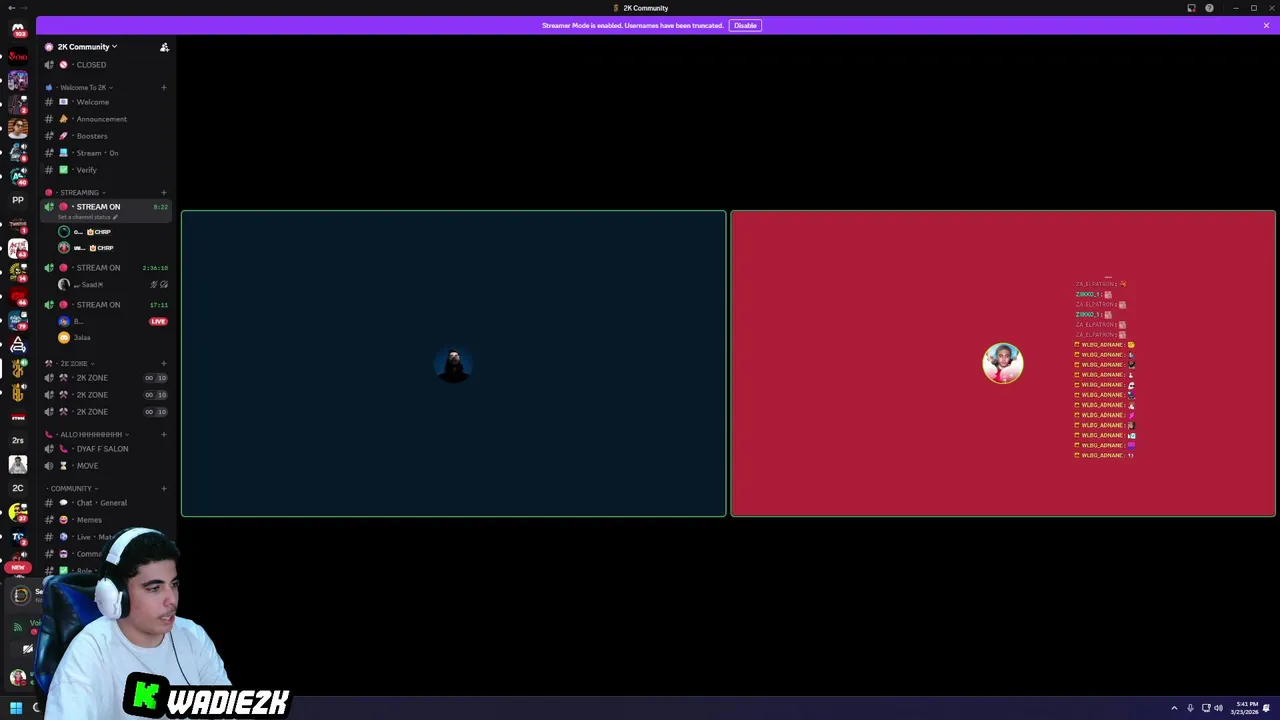The image size is (1280, 720).
Task: Click Set a channel status text
Action: pyautogui.click(x=88, y=217)
